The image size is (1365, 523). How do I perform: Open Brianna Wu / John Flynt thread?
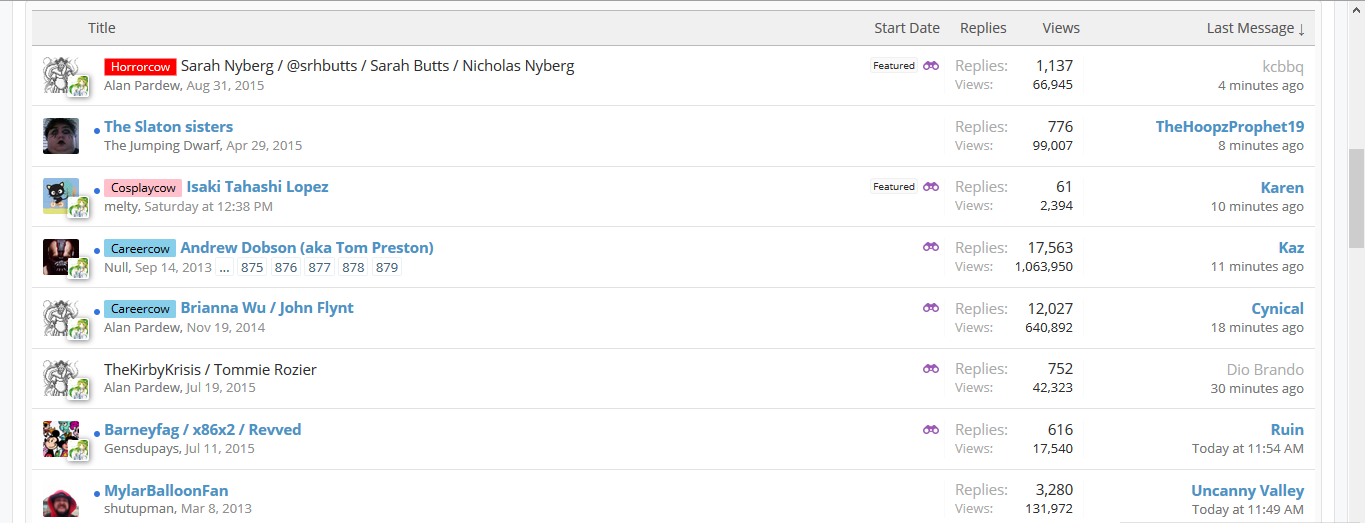(267, 308)
